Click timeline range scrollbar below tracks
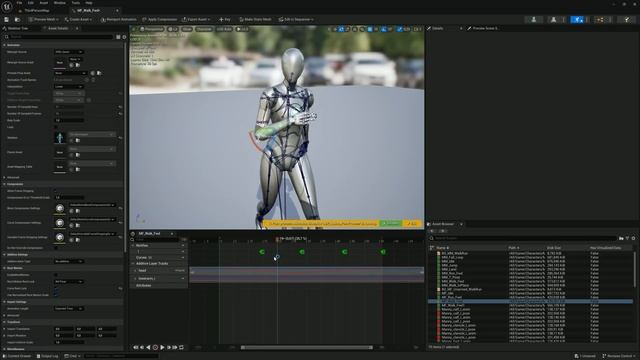This screenshot has width=640, height=360. 307,347
